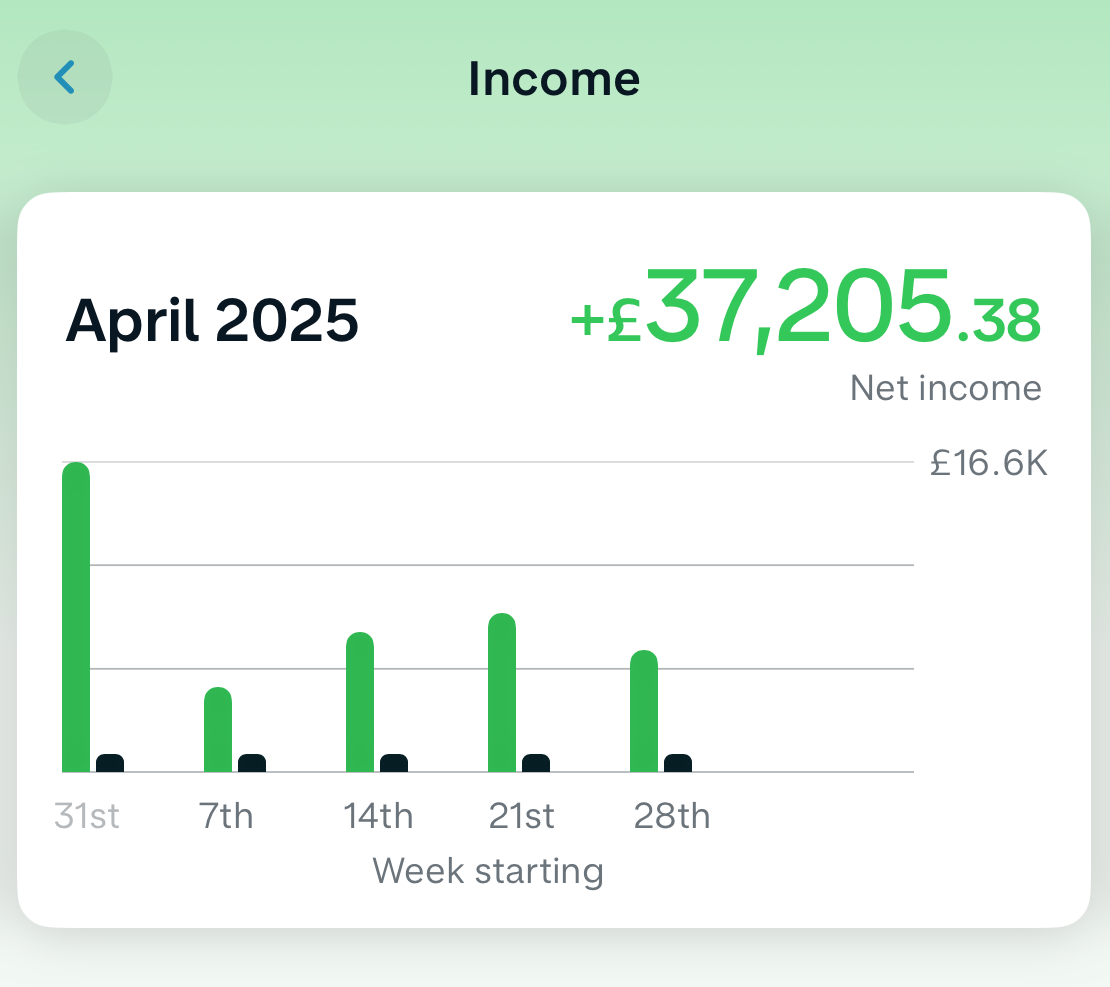Tap the dark bar for week 7th
Viewport: 1110px width, 987px height.
click(252, 763)
